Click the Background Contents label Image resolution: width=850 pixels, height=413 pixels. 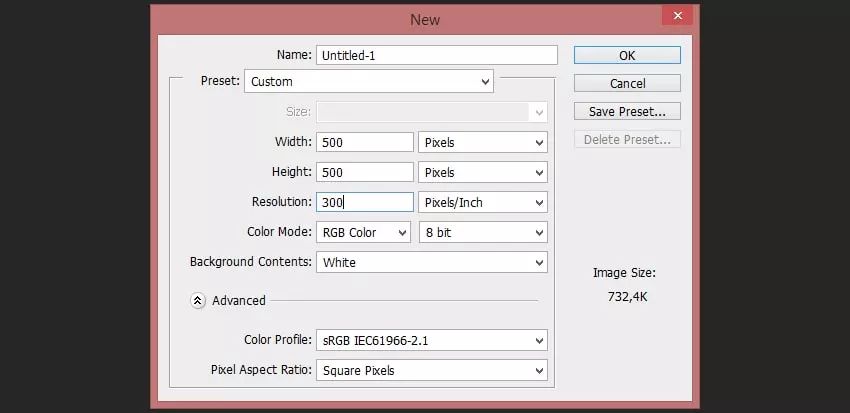pos(250,262)
